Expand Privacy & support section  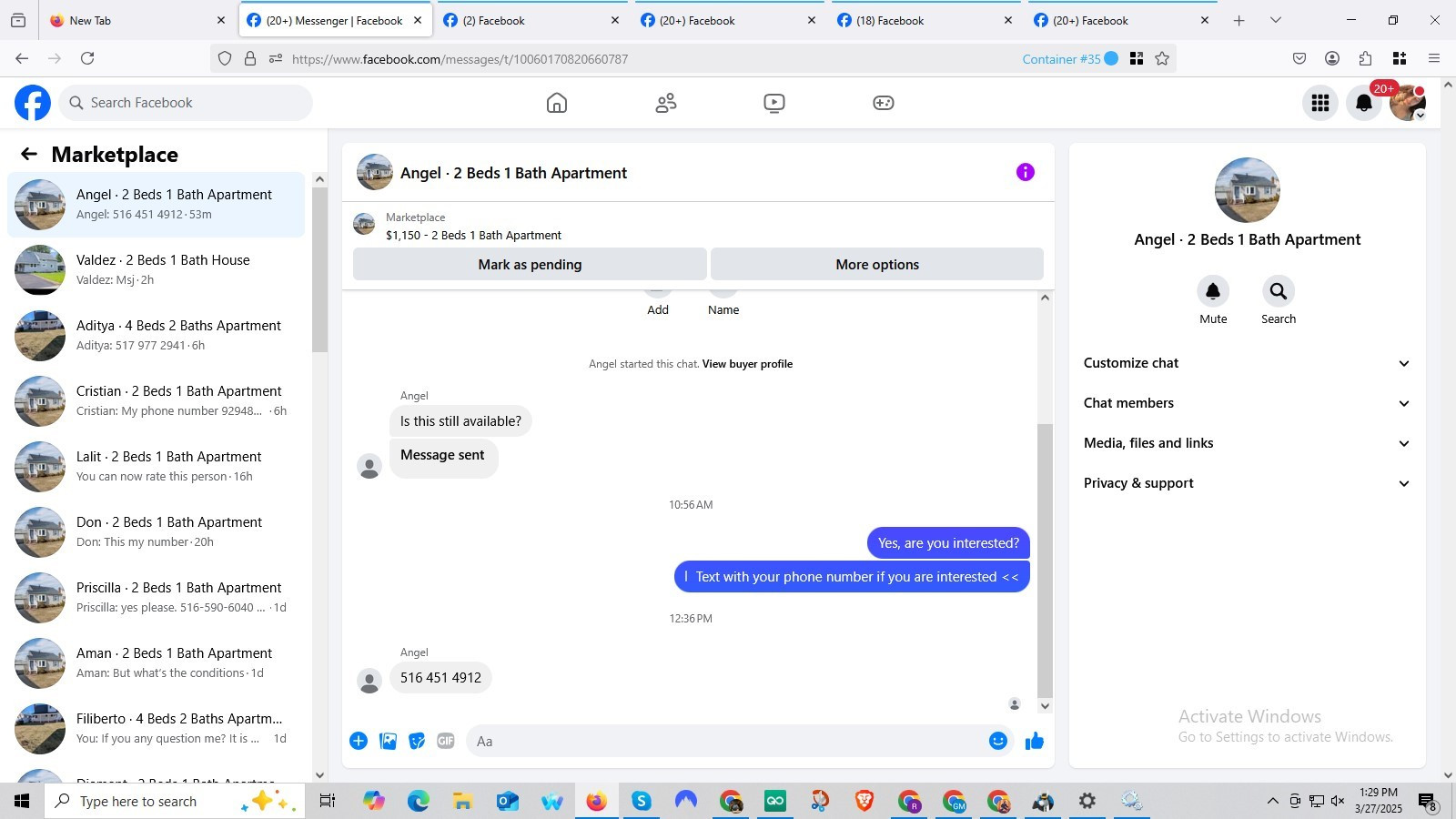click(1247, 483)
